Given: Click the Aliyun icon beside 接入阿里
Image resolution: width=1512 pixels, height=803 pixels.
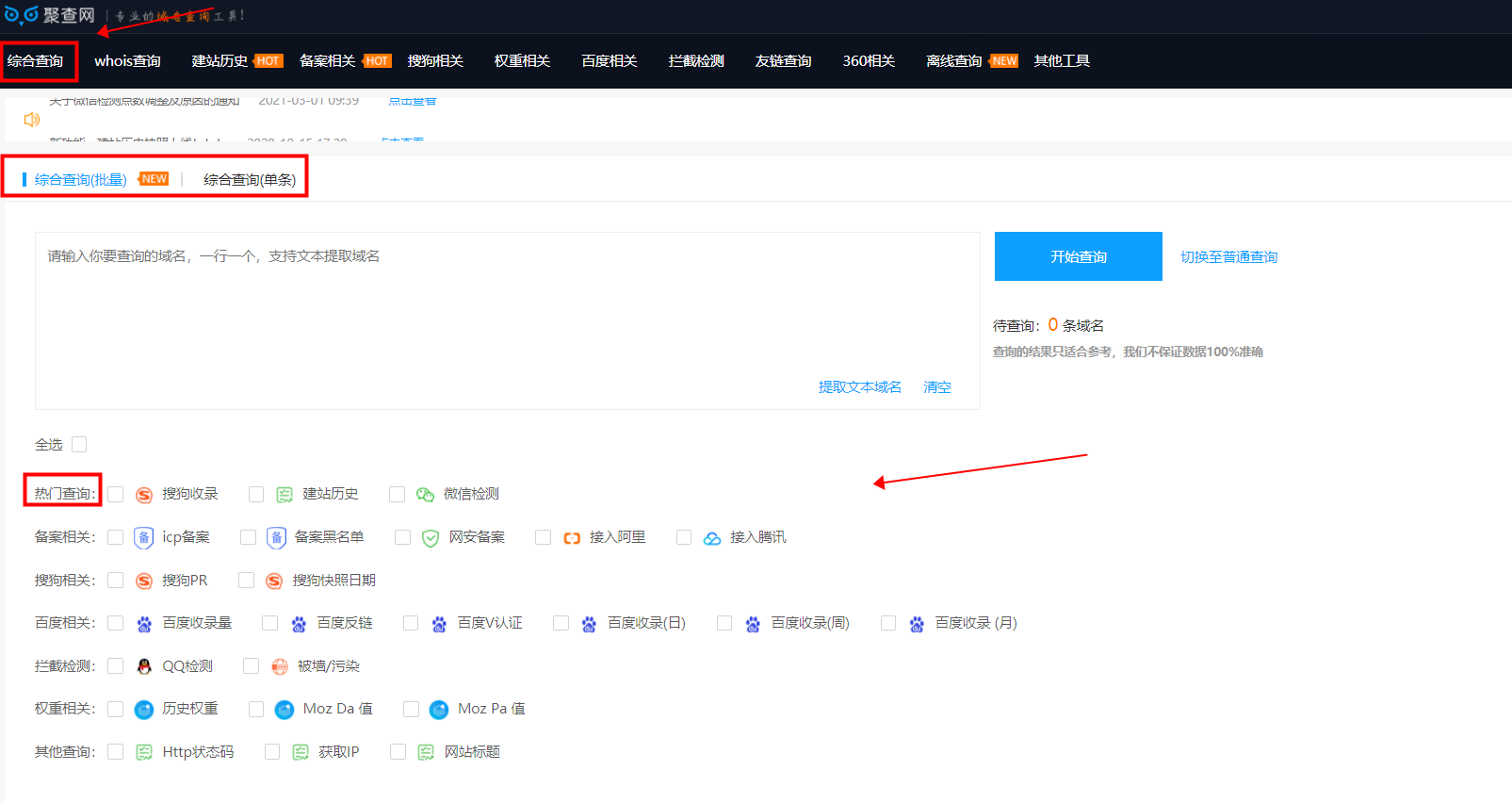Looking at the screenshot, I should point(572,538).
